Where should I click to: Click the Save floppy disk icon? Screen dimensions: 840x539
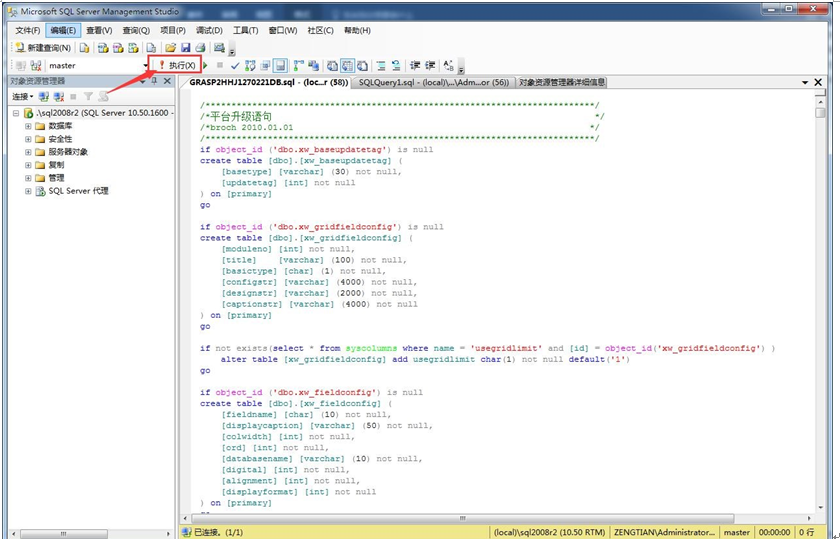tap(186, 47)
